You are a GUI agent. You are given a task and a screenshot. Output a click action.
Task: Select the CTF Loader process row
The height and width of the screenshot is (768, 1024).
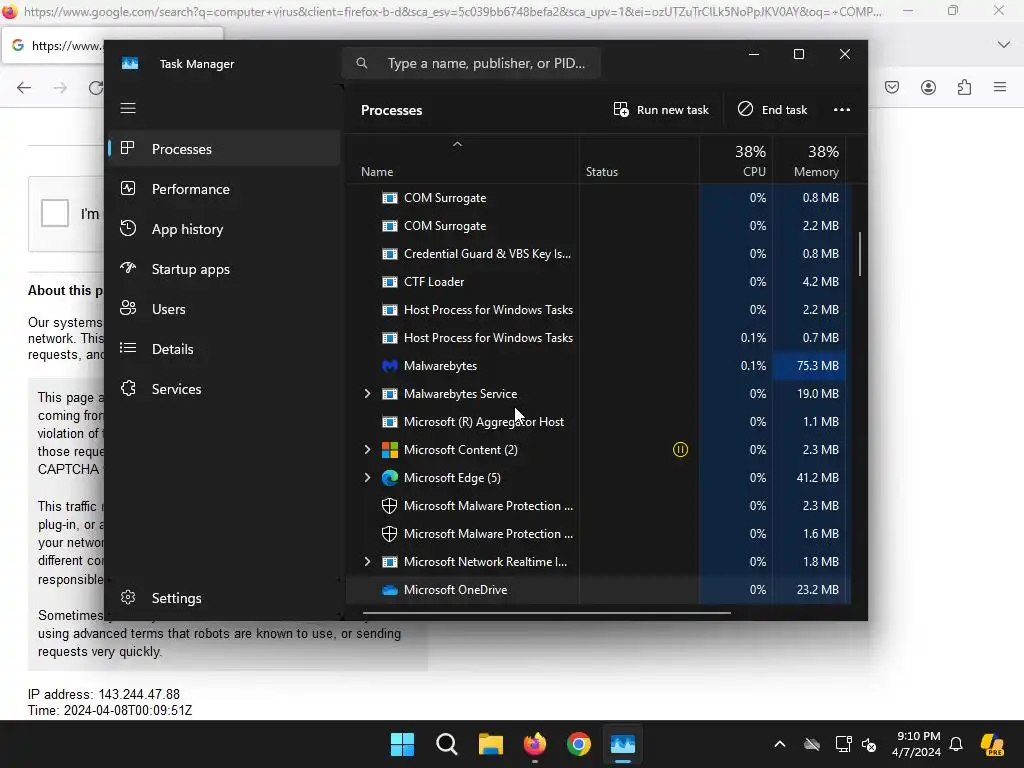click(x=598, y=282)
